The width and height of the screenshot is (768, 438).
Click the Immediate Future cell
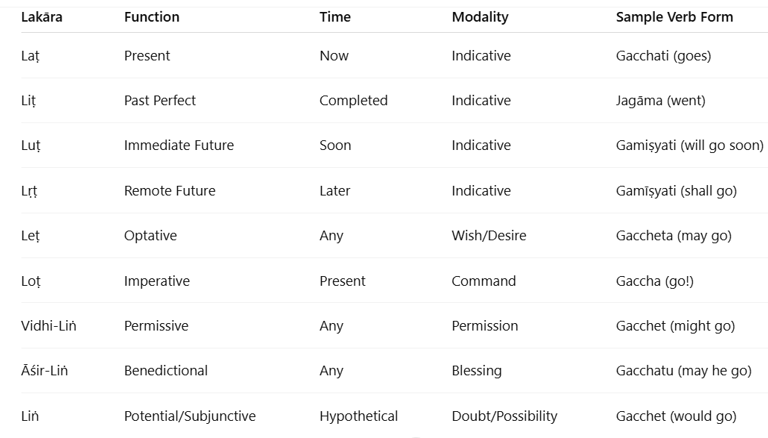click(x=179, y=146)
